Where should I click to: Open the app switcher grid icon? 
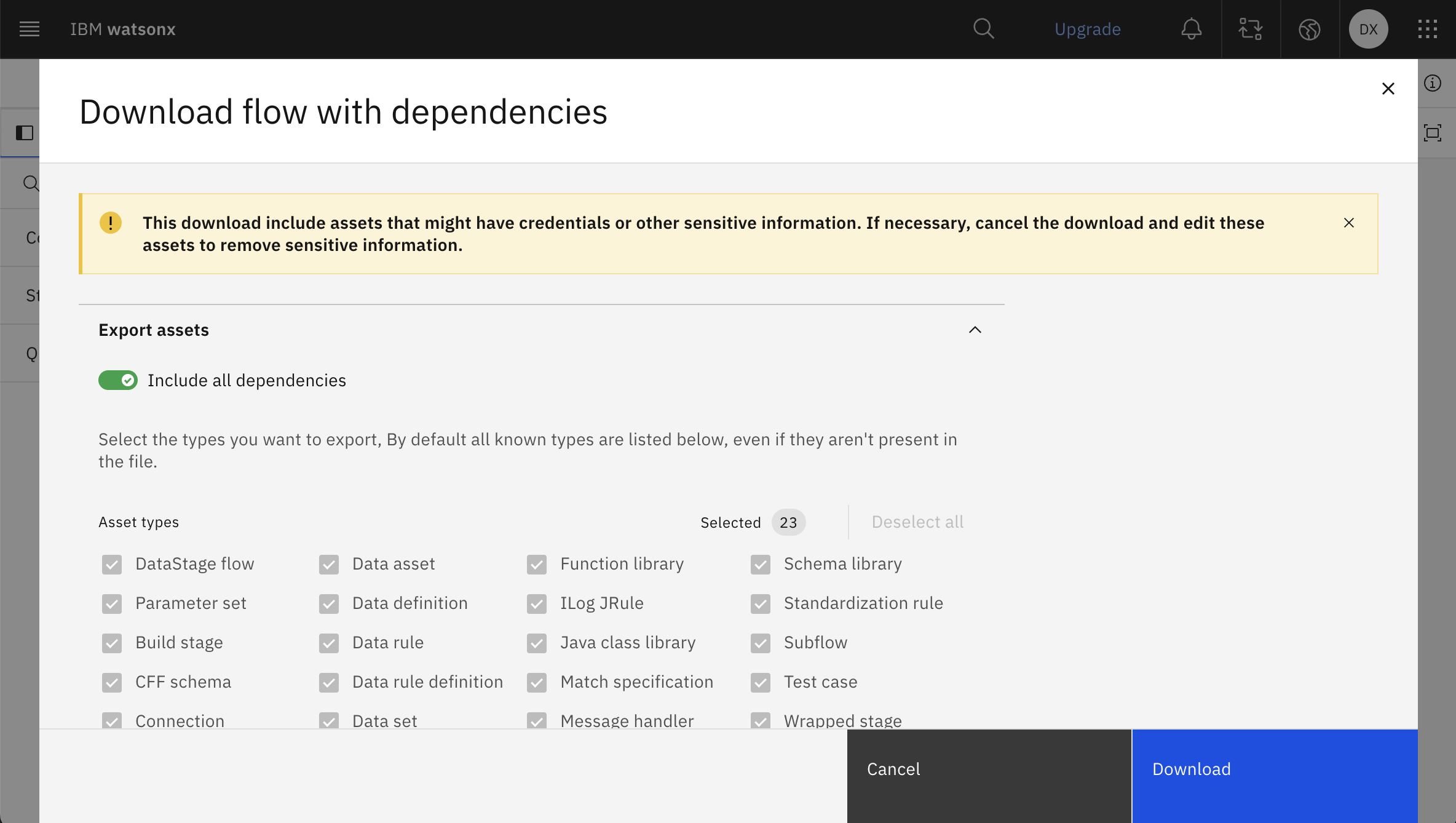coord(1427,29)
